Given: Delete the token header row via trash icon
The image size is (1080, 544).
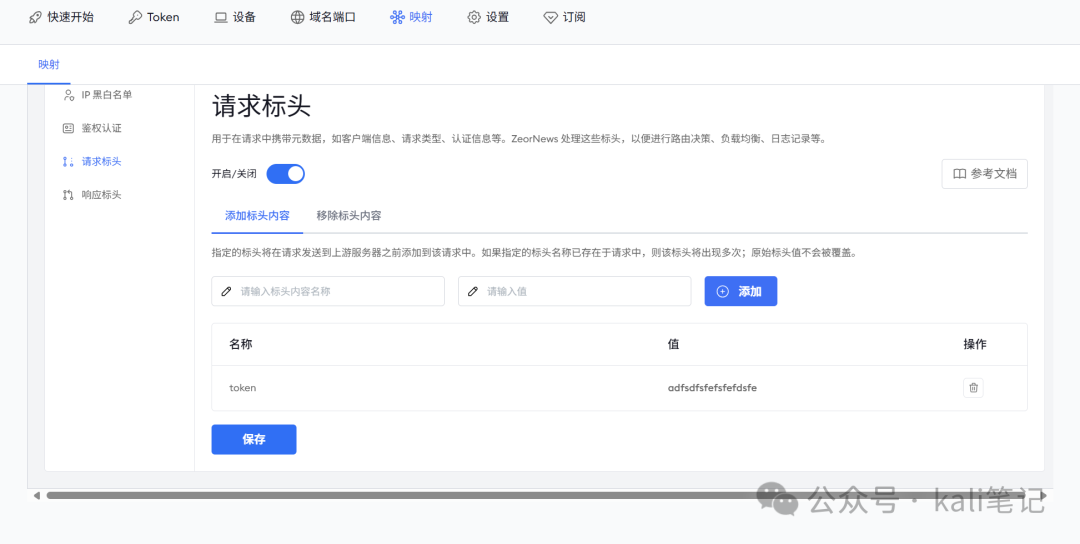Looking at the screenshot, I should 973,388.
